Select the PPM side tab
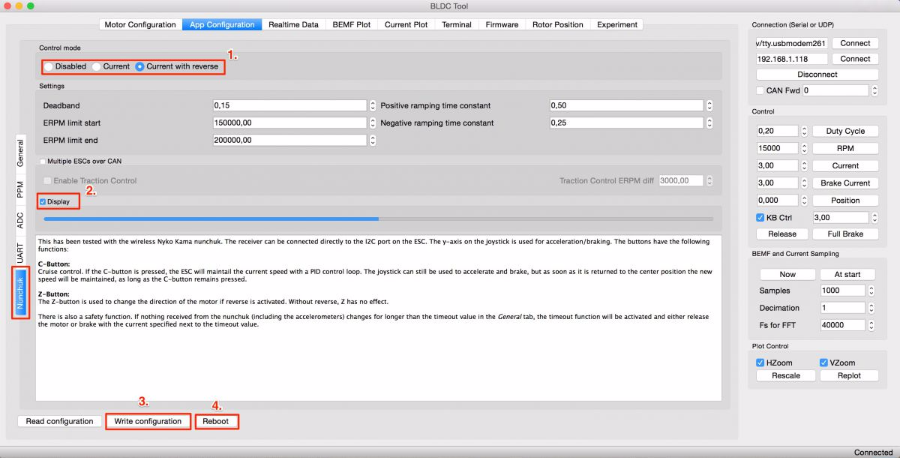The image size is (900, 458). (x=20, y=189)
